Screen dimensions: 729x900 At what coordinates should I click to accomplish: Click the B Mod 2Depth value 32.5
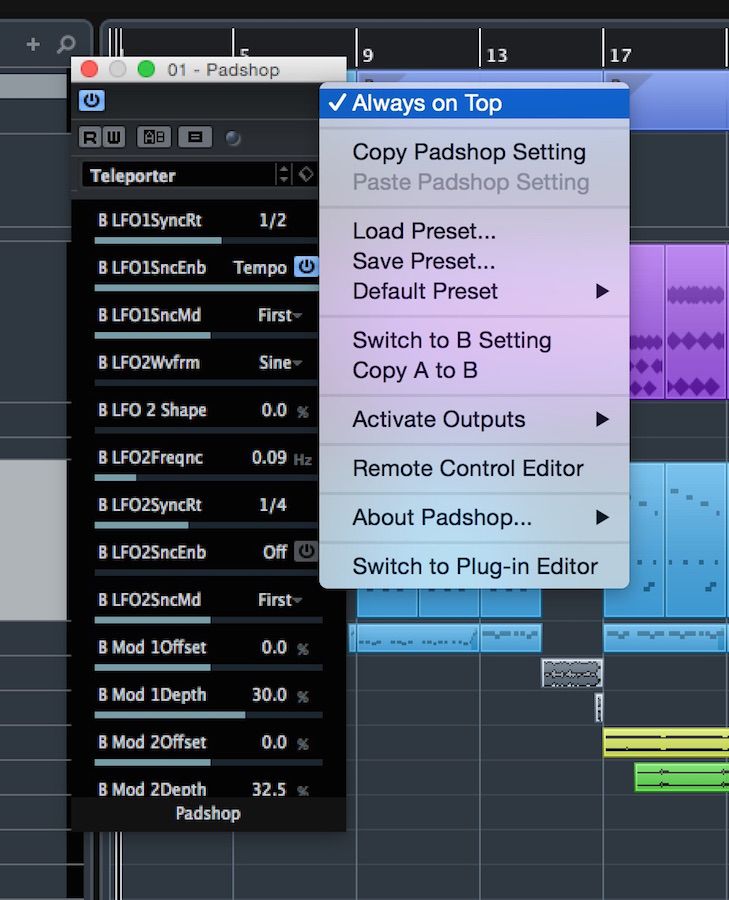tap(269, 789)
